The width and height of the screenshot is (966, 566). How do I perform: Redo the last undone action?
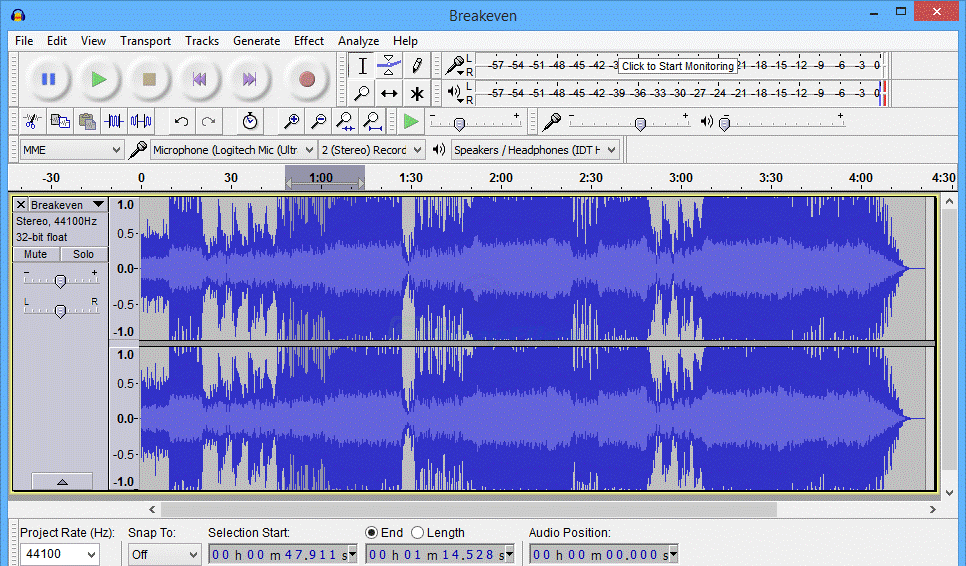coord(208,121)
